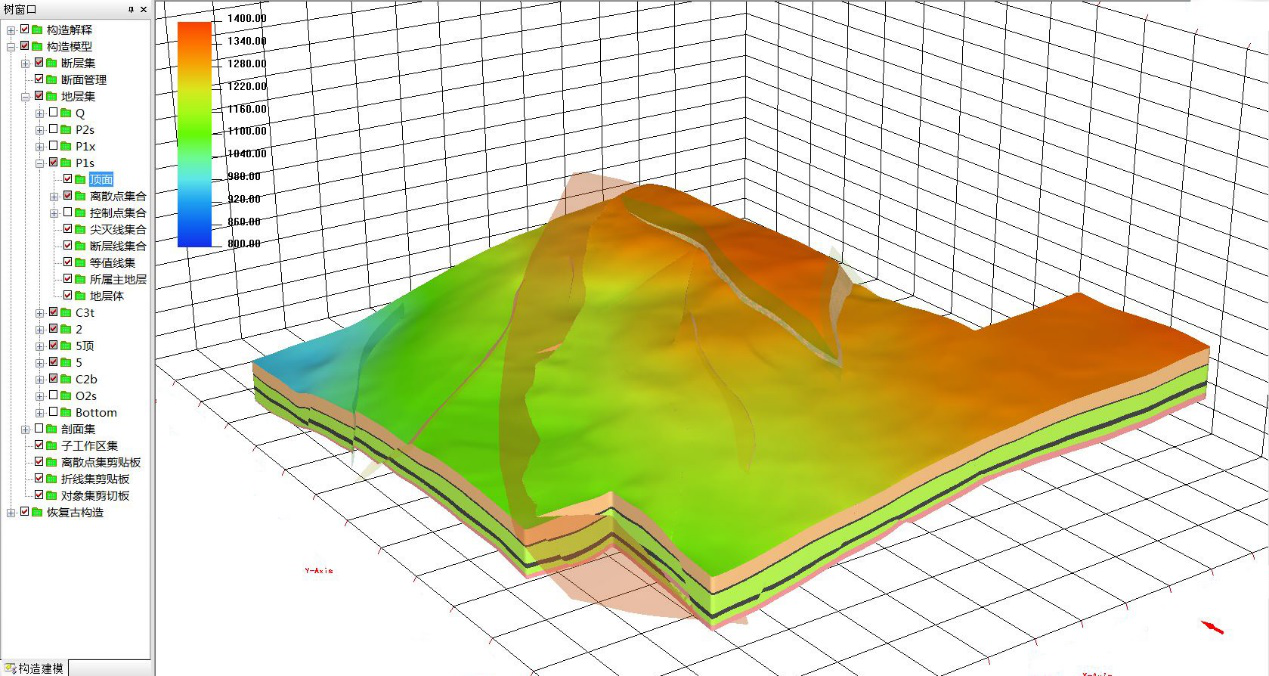Select the 顶面 tree item

pyautogui.click(x=101, y=180)
